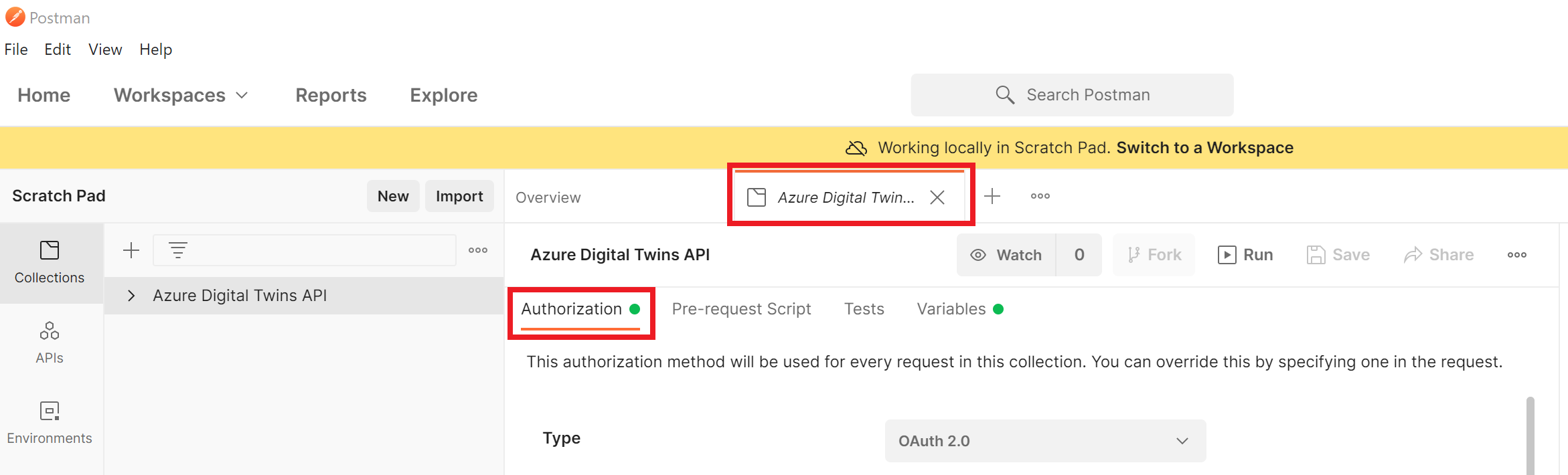Close the Azure Digital Twin tab
This screenshot has height=475, width=1568.
click(x=937, y=197)
